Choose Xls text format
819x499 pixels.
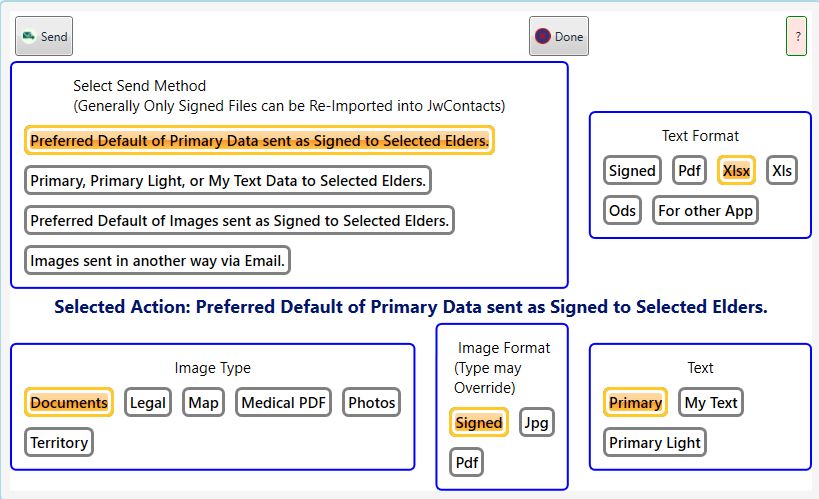click(781, 170)
